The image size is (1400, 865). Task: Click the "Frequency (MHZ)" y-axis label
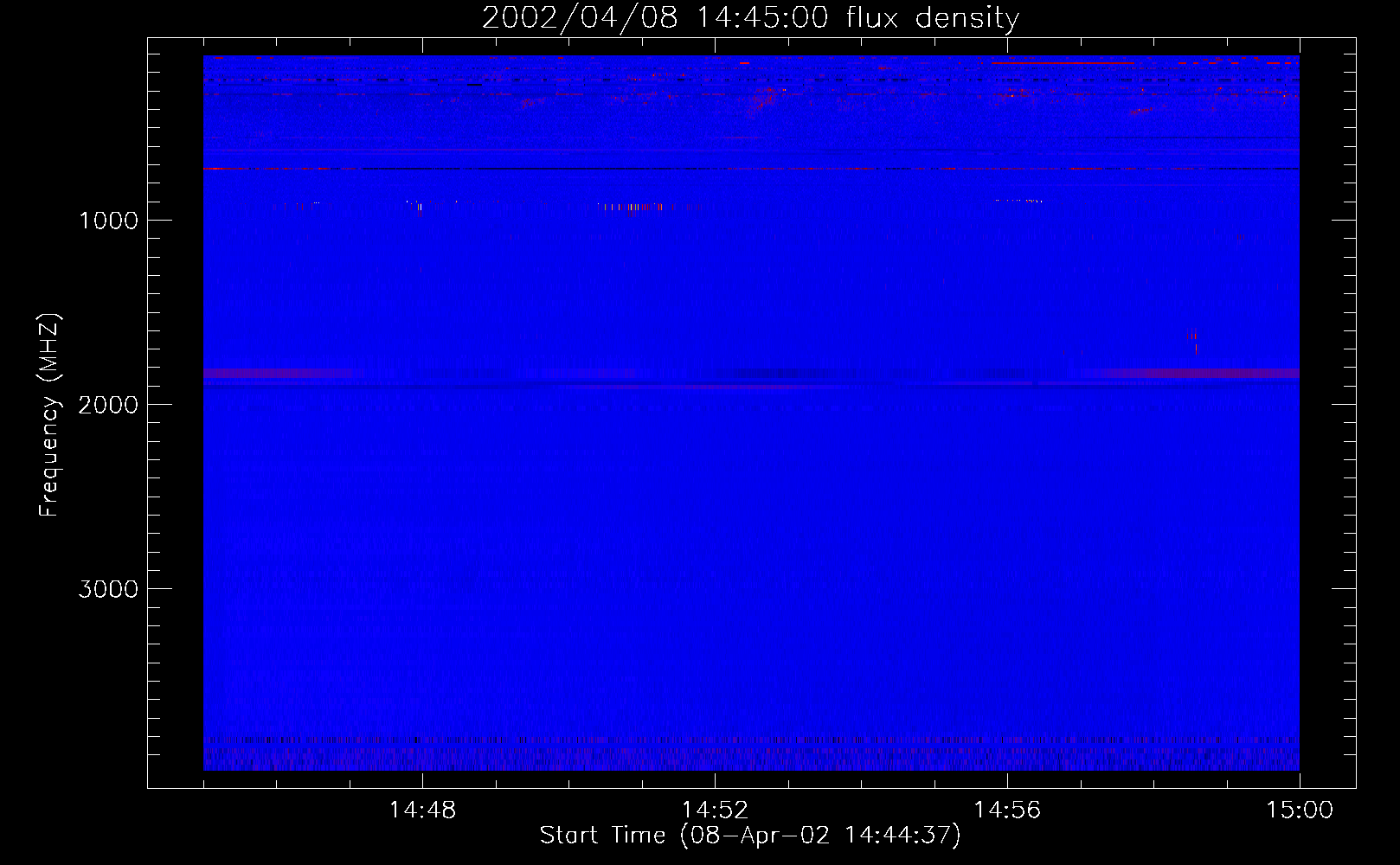click(x=49, y=415)
